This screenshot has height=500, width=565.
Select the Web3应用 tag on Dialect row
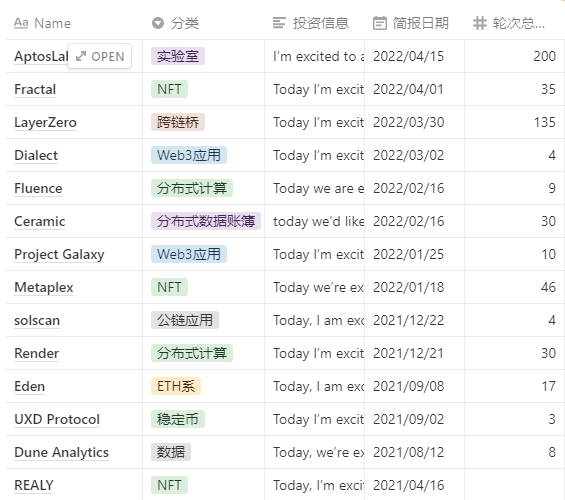coord(189,155)
